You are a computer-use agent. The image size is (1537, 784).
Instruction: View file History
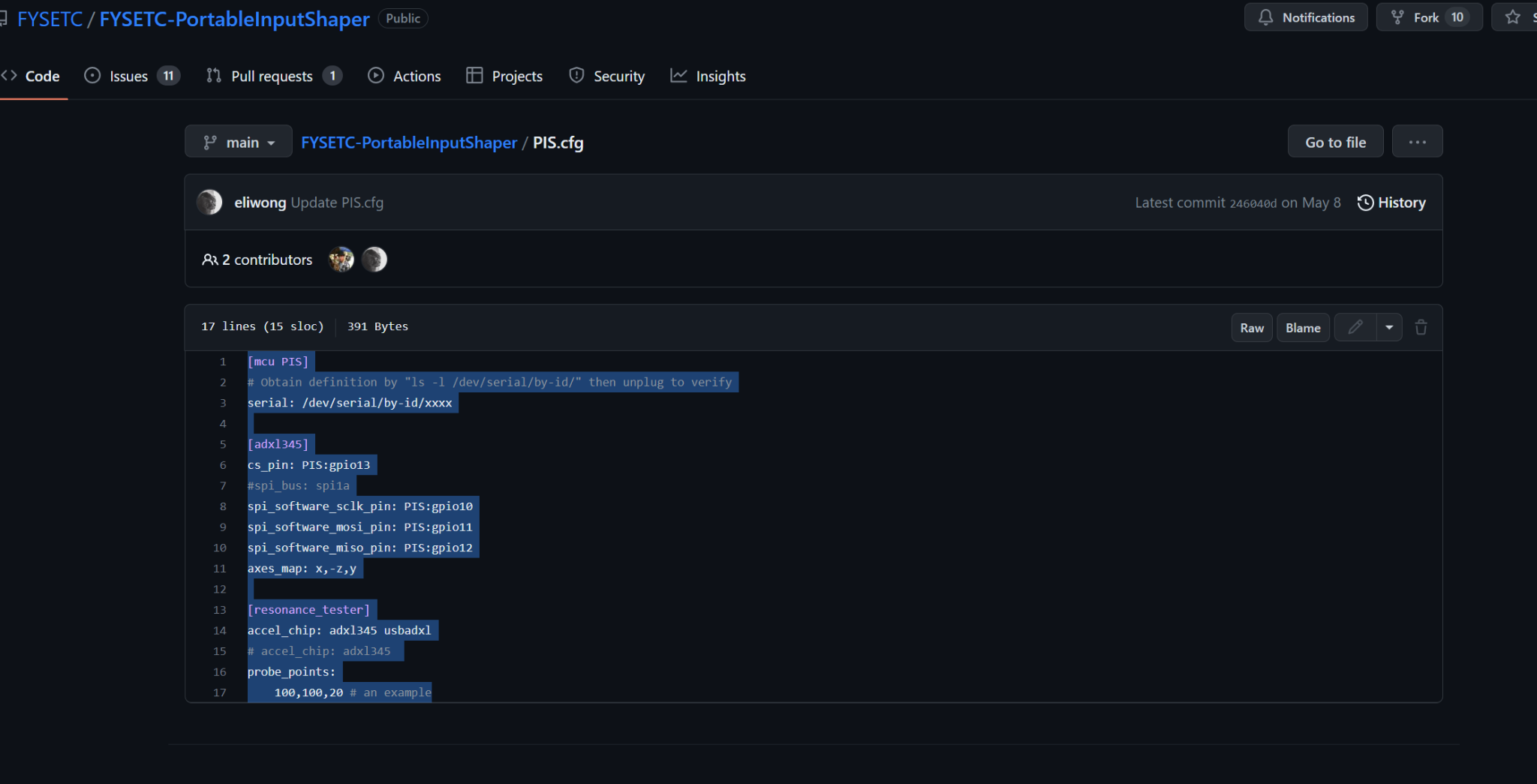(x=1391, y=203)
